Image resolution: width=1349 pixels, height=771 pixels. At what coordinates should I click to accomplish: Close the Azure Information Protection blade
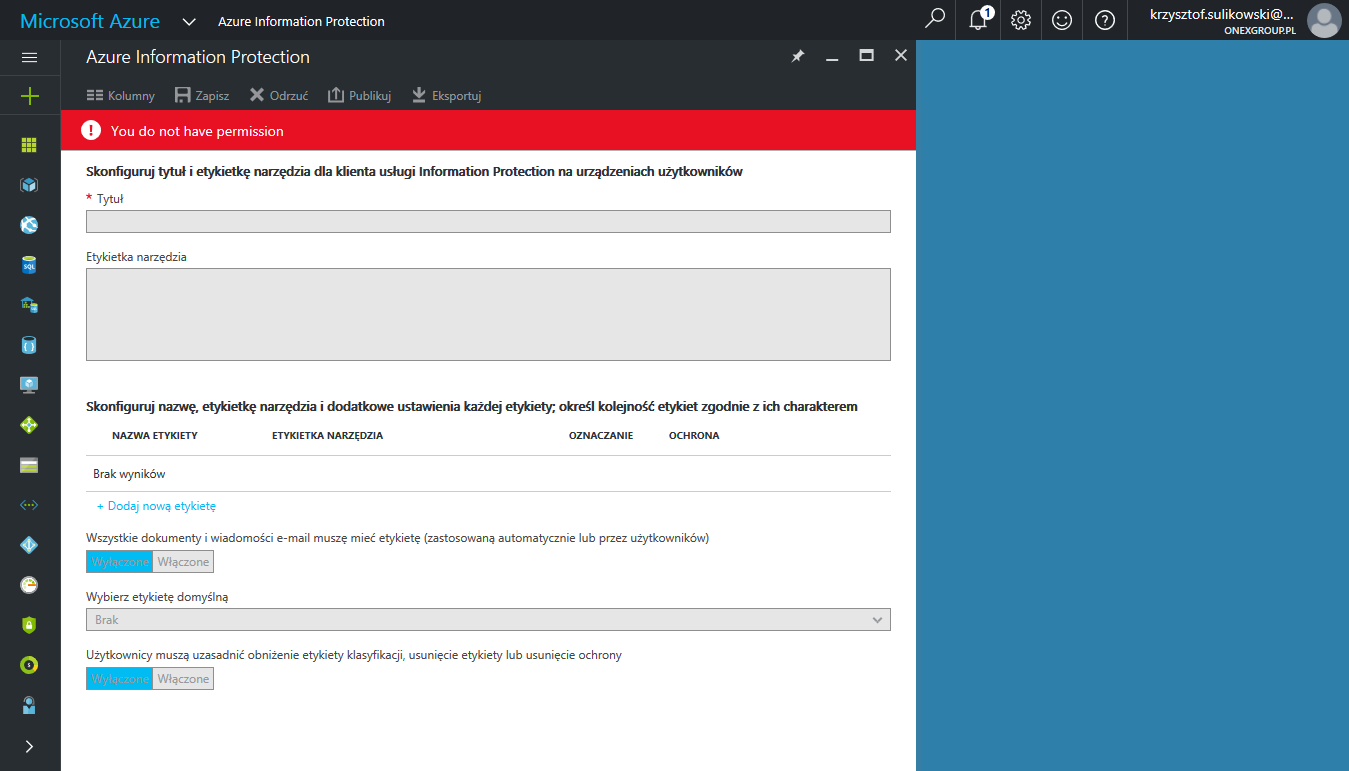tap(901, 56)
